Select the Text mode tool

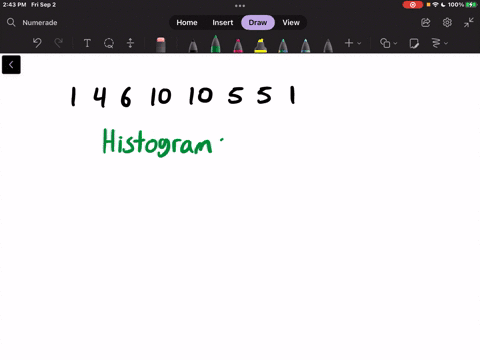[87, 43]
